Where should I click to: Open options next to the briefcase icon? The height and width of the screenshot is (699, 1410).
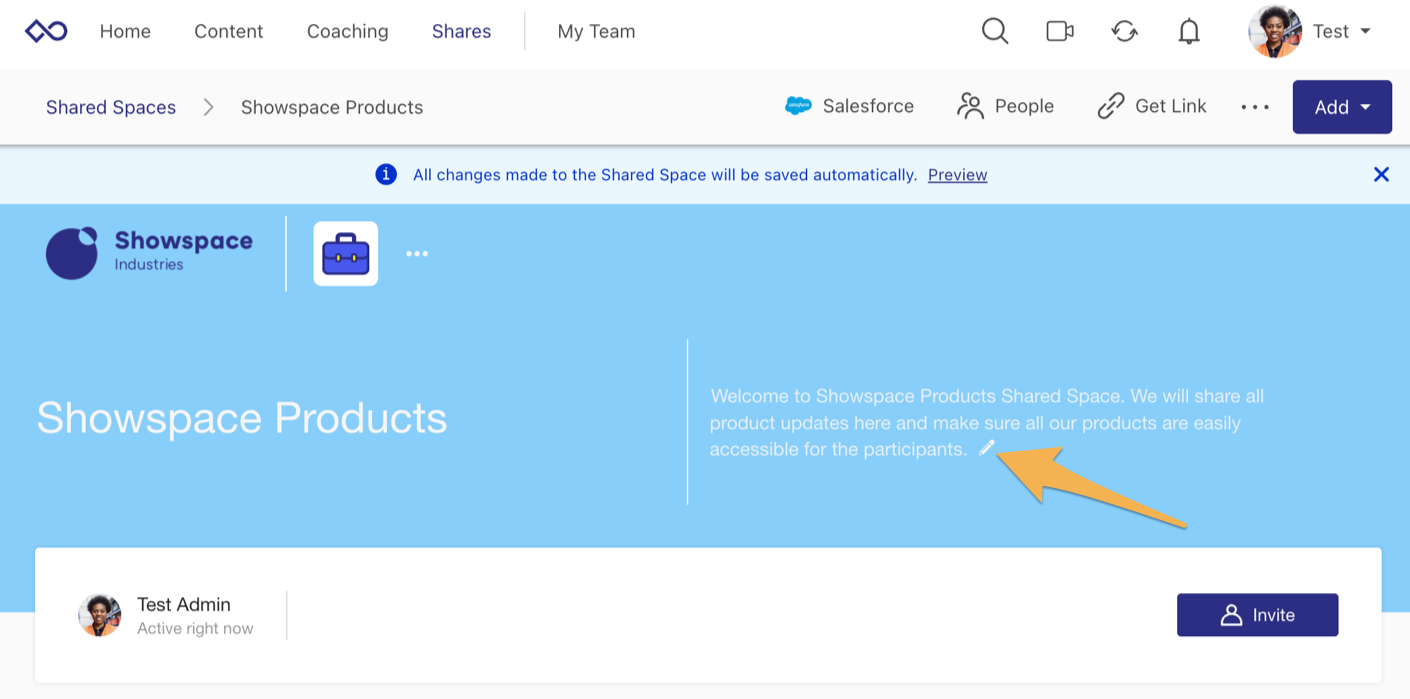click(417, 253)
